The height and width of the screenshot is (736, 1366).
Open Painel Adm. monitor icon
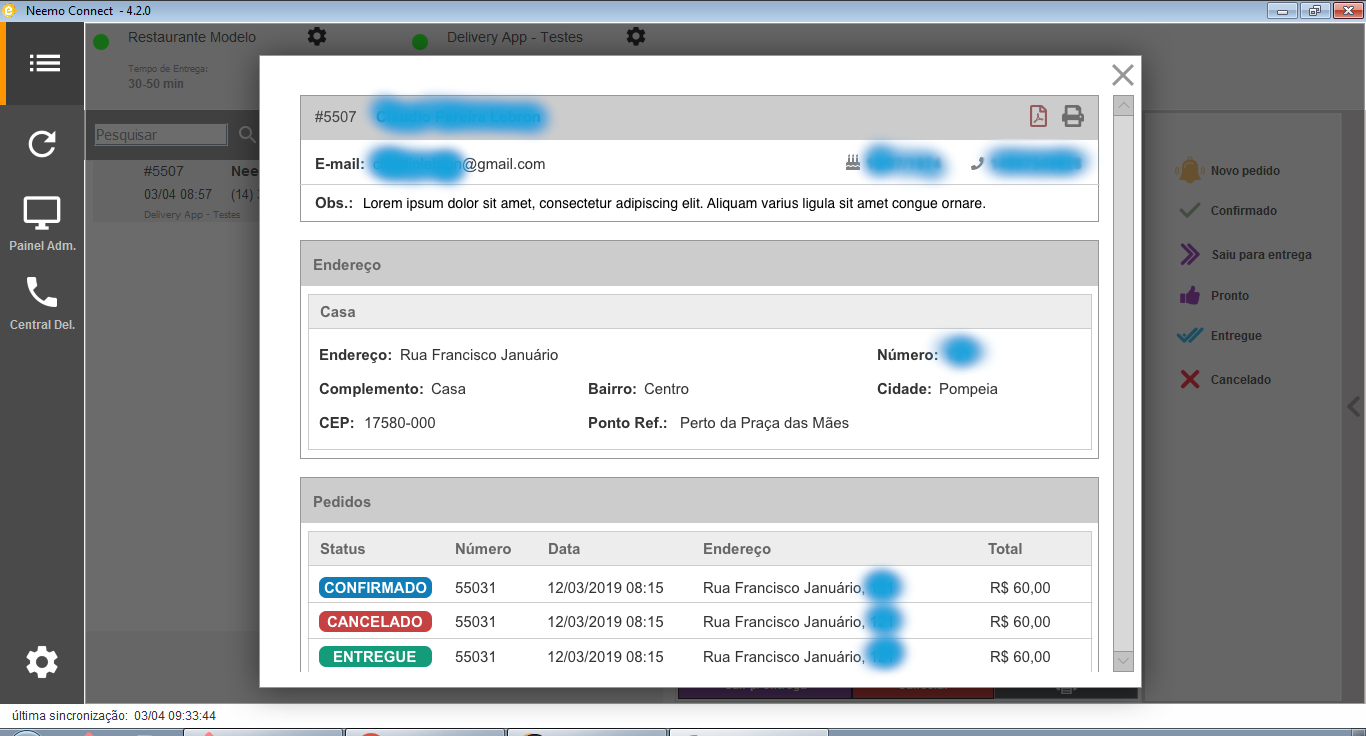(x=42, y=213)
